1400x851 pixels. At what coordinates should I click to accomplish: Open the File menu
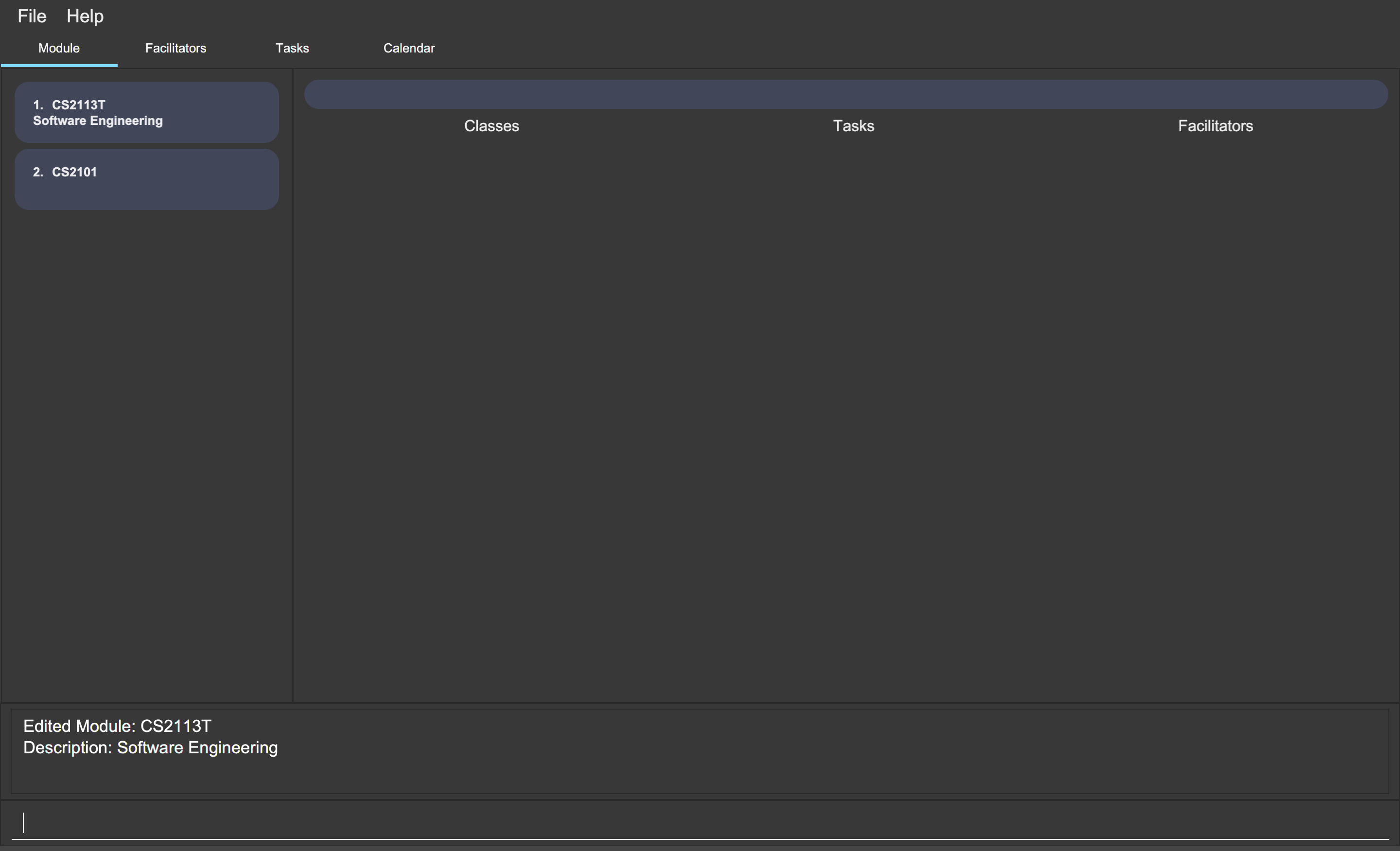32,16
